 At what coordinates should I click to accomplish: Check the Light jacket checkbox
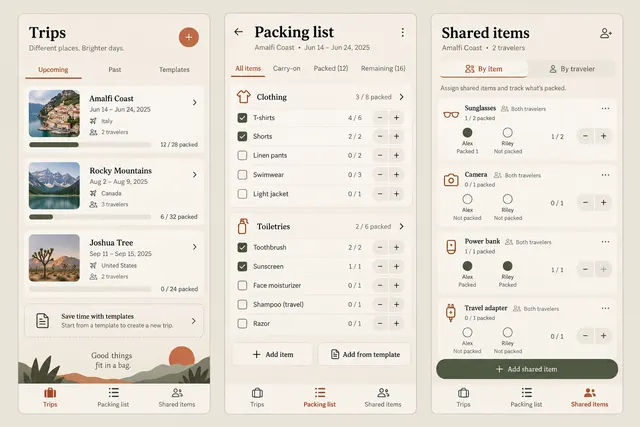242,194
